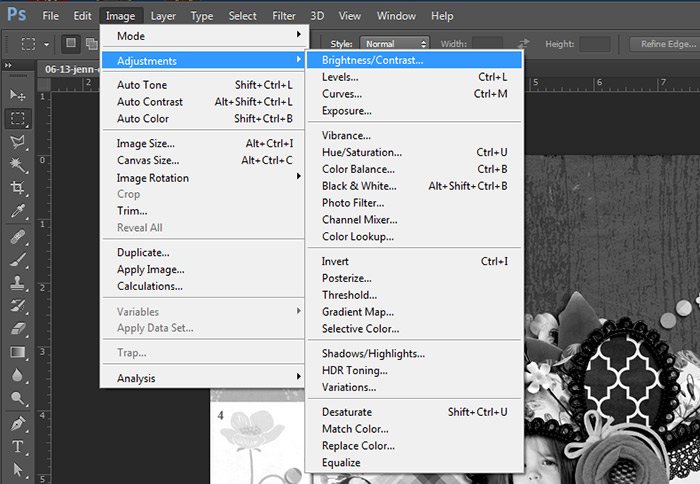Choose Invert command
Screen dimensions: 700x484
[x=414, y=261]
